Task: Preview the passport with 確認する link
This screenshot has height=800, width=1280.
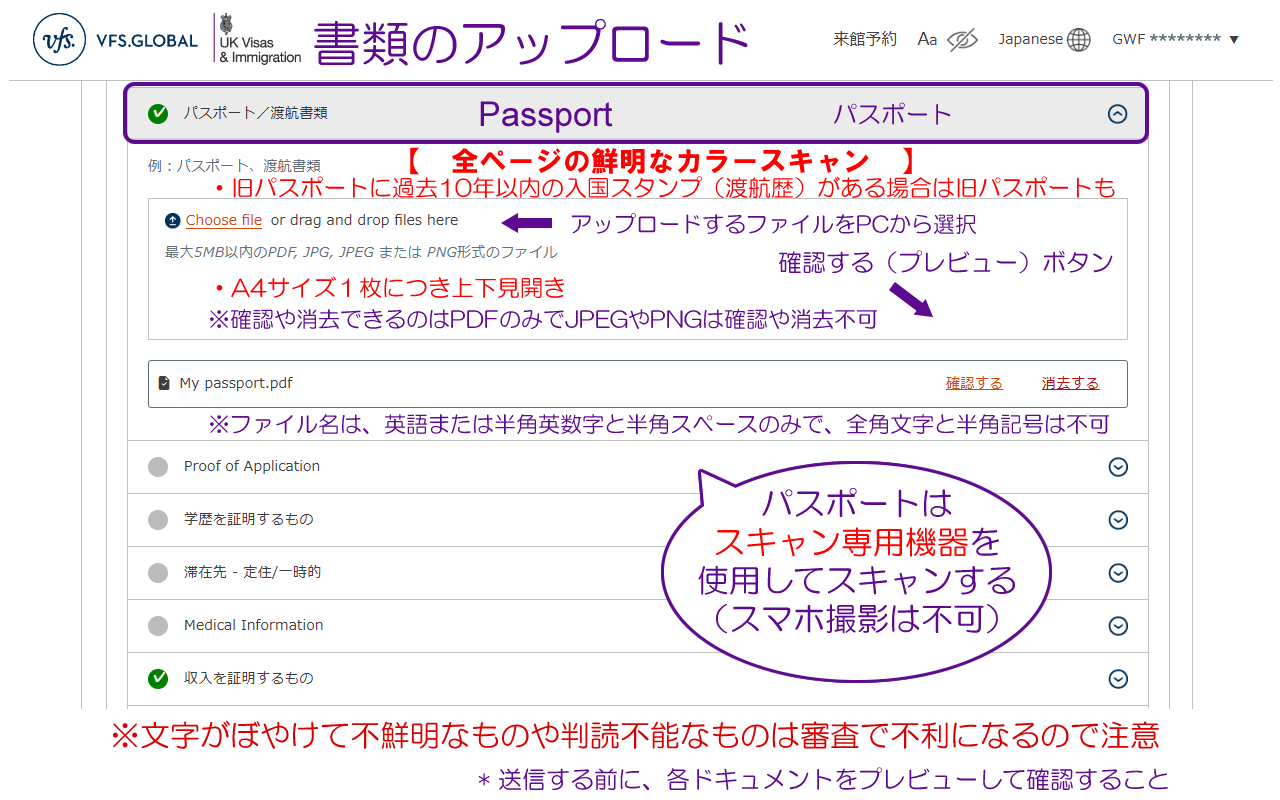Action: pos(974,383)
